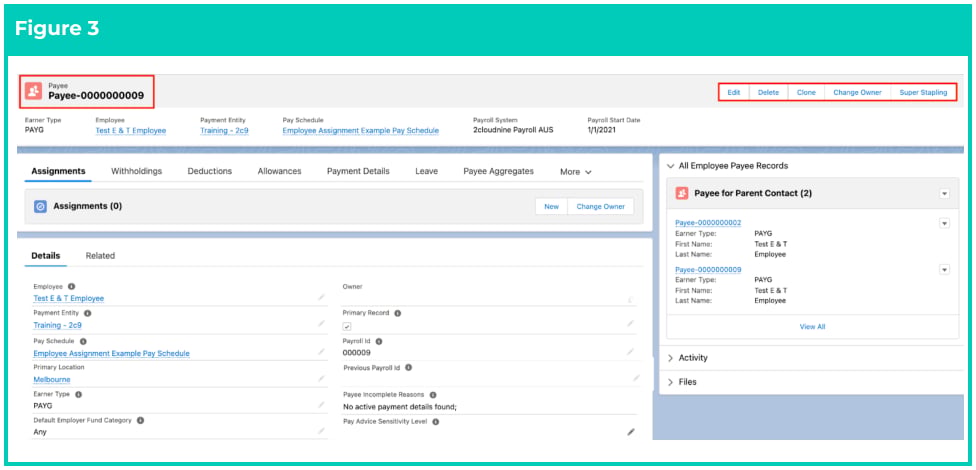Open the Melbourne primary location link
Screen dimensions: 976x470
coord(52,380)
